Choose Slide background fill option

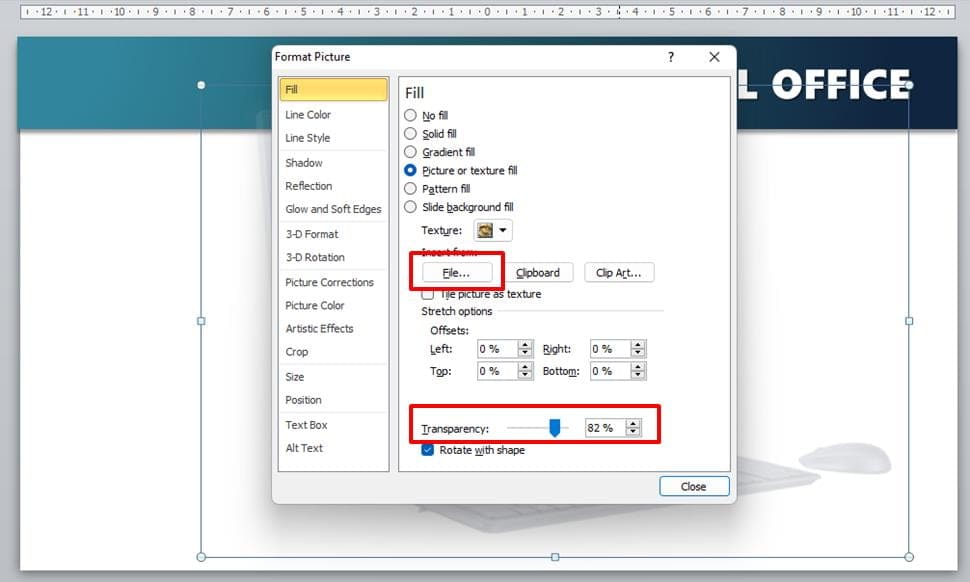[410, 207]
